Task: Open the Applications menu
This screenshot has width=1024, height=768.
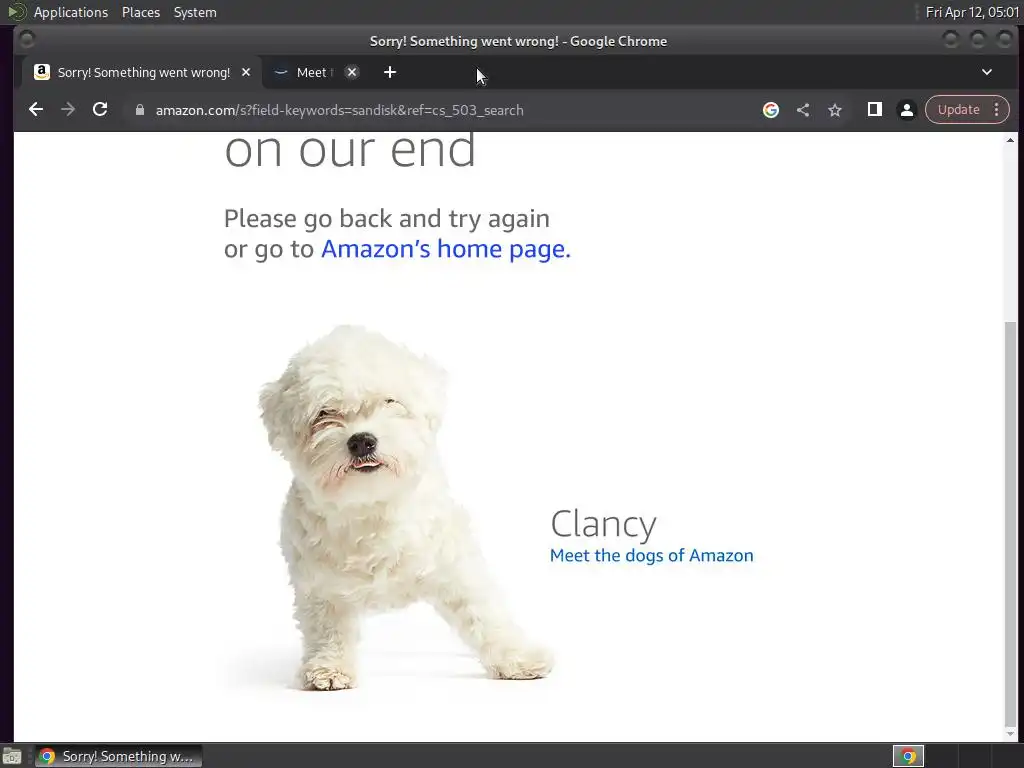Action: coord(71,12)
